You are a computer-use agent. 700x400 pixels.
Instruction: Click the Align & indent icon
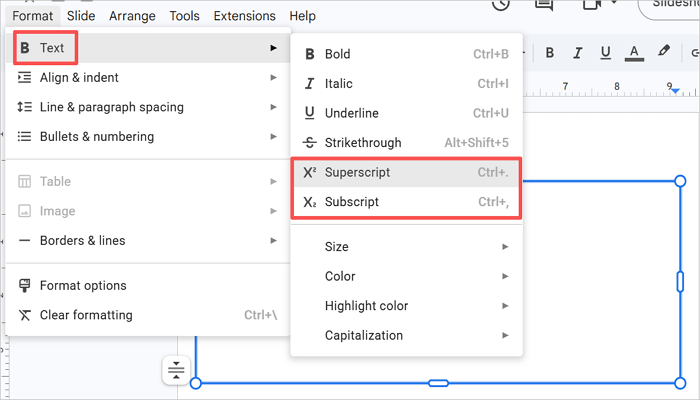point(25,78)
